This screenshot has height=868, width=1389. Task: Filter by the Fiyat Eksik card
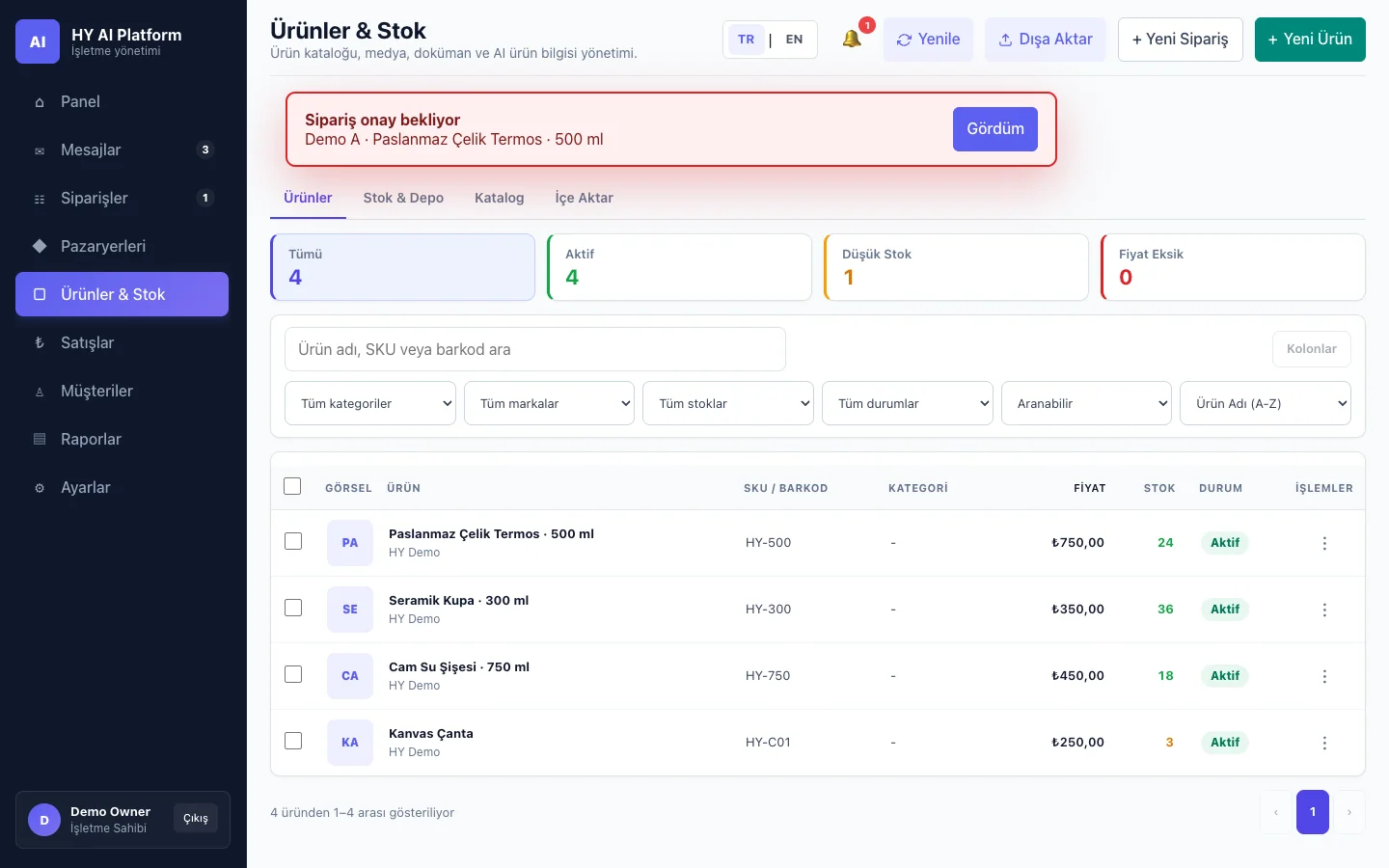[1233, 267]
